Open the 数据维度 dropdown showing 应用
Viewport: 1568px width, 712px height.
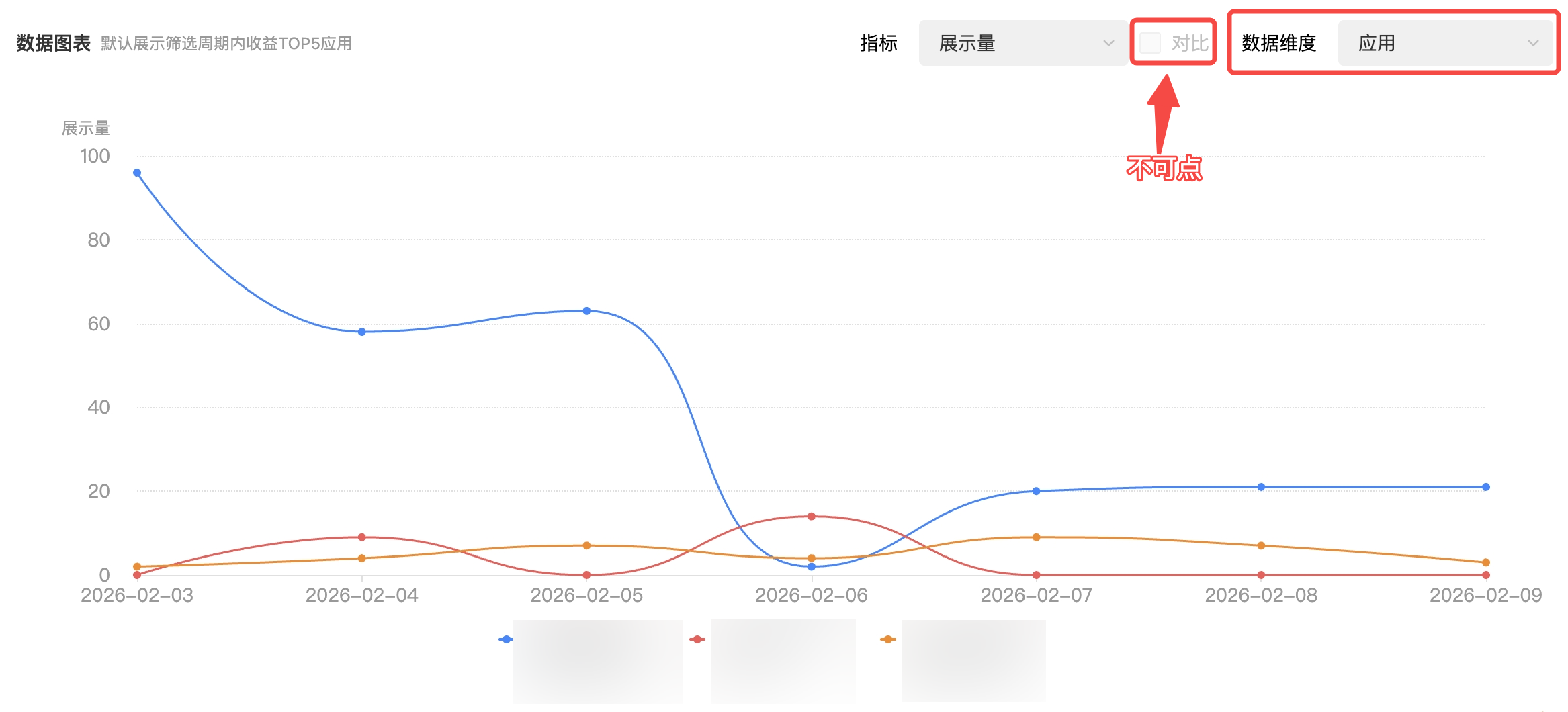(x=1444, y=43)
